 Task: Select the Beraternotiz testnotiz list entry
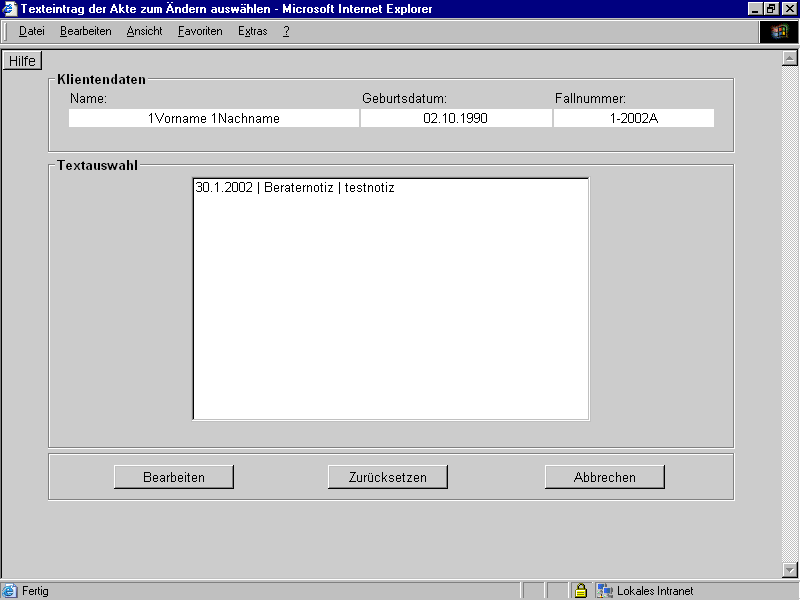[295, 188]
